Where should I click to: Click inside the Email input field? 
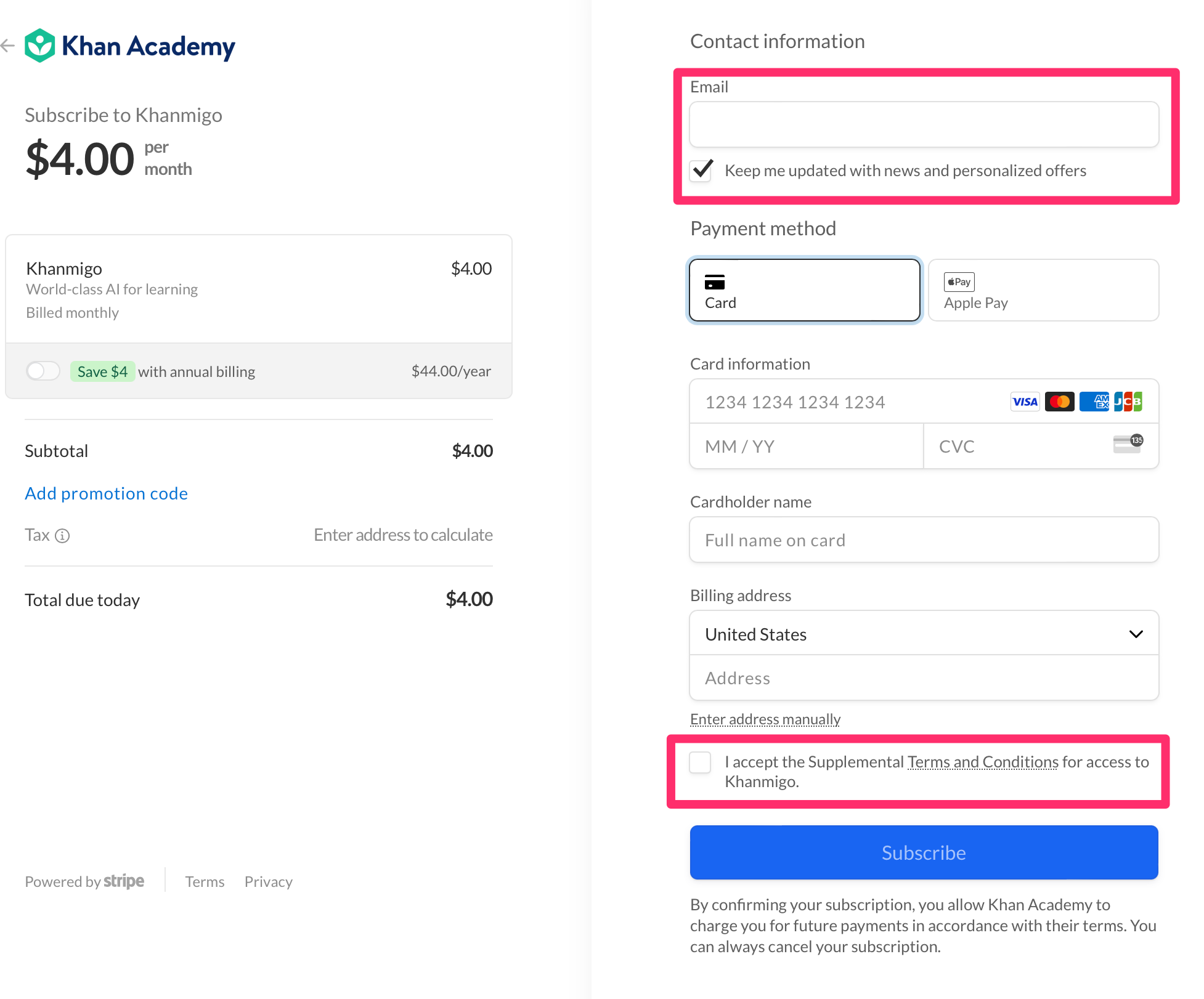click(923, 124)
